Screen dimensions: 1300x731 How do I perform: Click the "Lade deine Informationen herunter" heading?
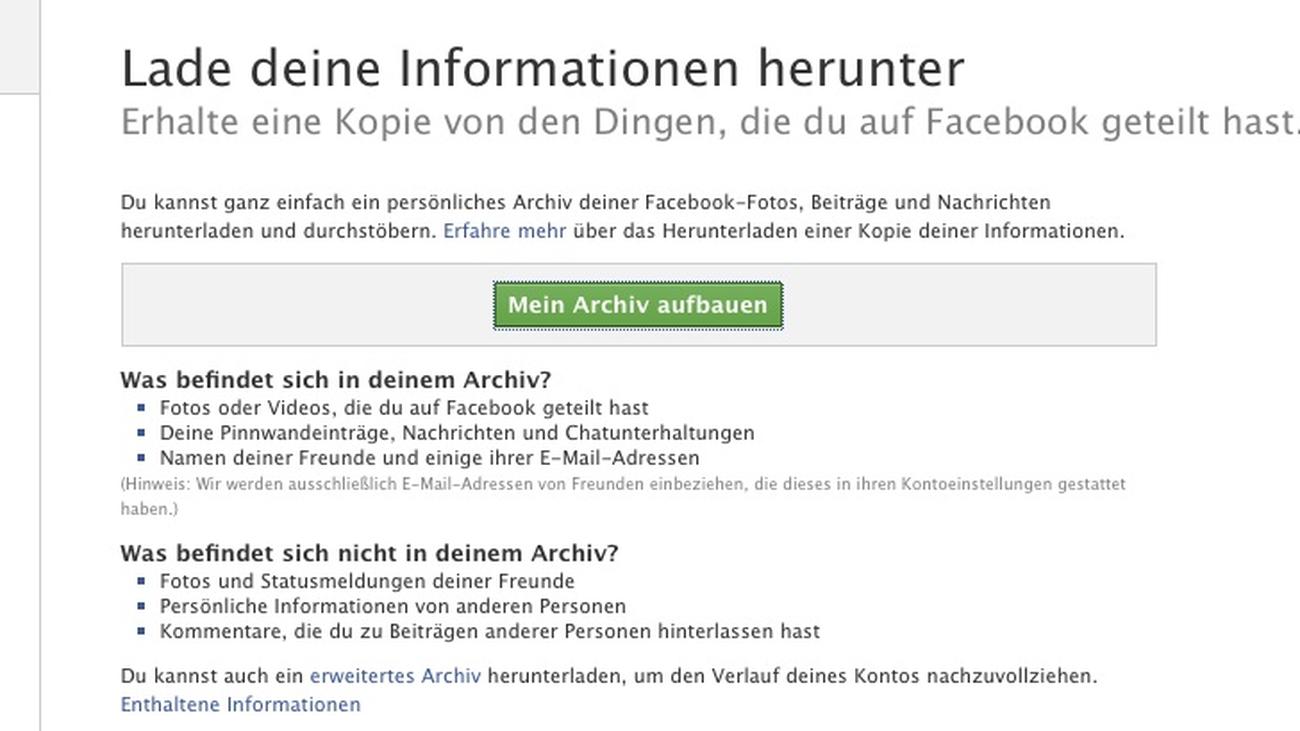pyautogui.click(x=542, y=69)
